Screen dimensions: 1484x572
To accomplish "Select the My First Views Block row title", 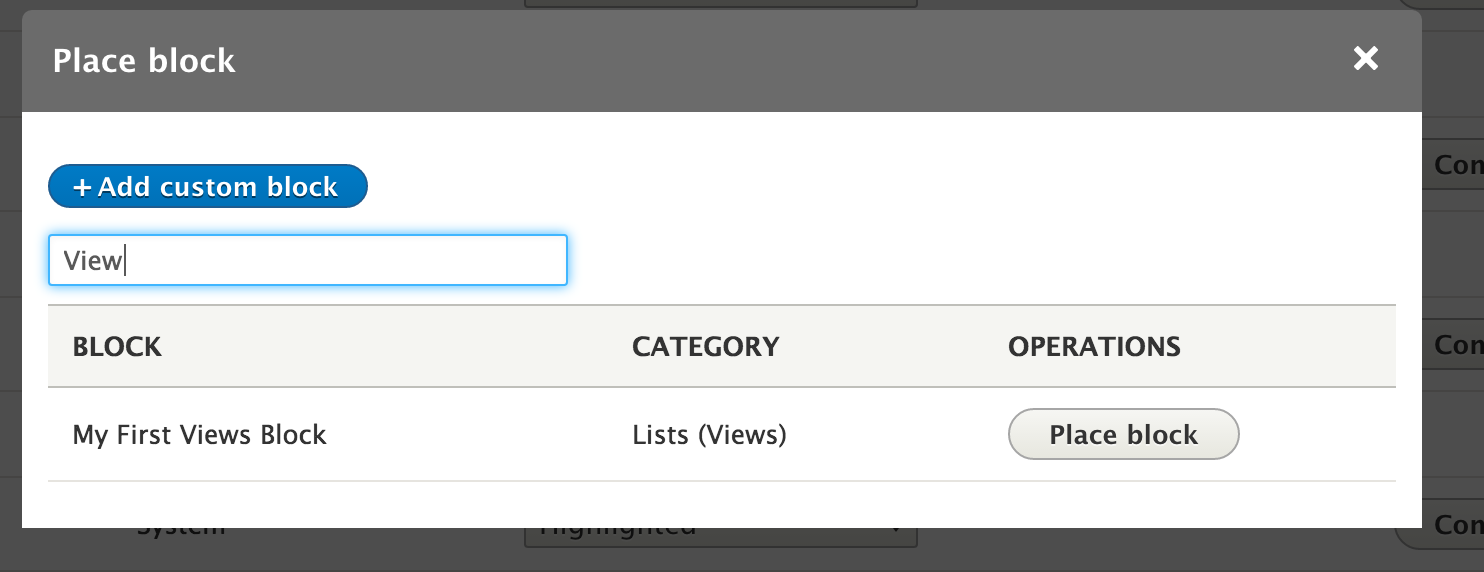I will [x=199, y=435].
